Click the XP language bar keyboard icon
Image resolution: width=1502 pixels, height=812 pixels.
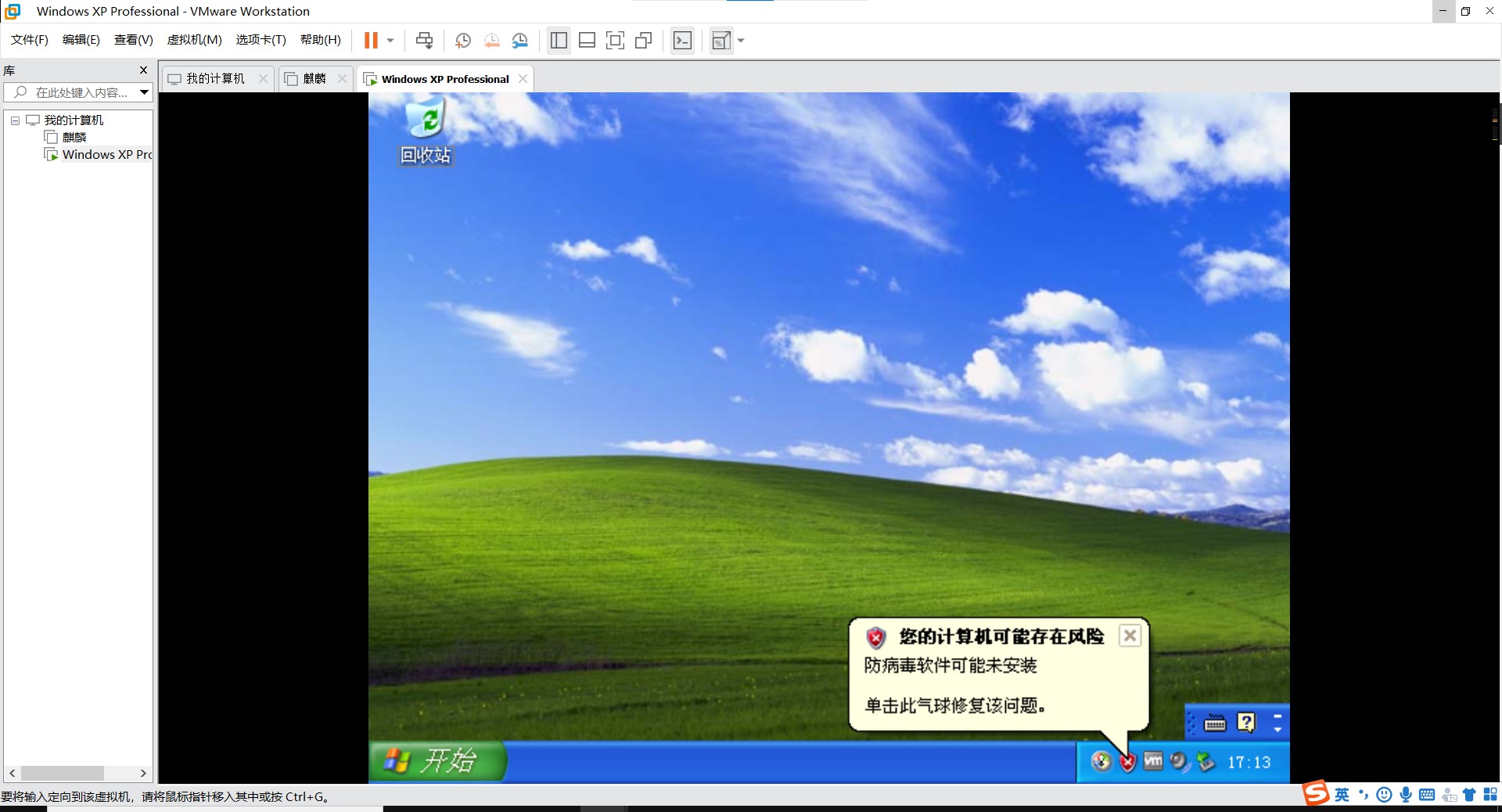pos(1215,723)
